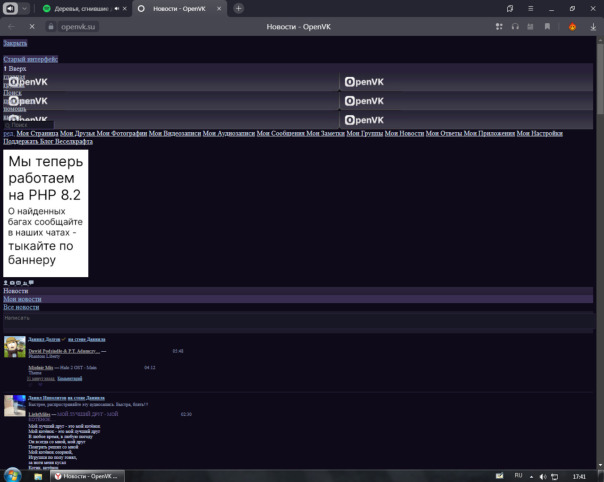Click the first post's «Комментарий» link
The image size is (604, 482).
pos(70,378)
